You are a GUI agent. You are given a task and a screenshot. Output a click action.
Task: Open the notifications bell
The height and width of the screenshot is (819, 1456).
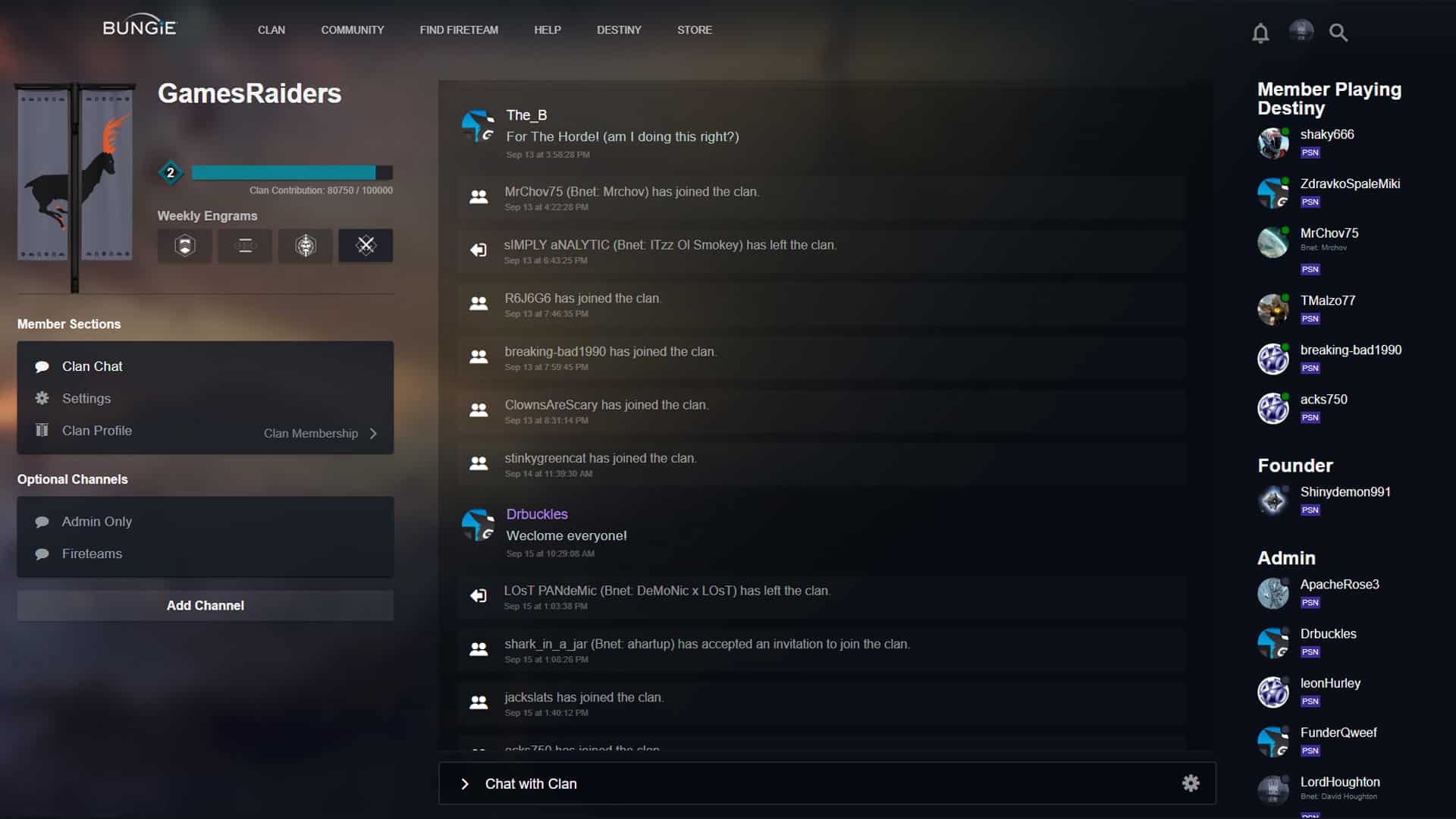point(1260,33)
